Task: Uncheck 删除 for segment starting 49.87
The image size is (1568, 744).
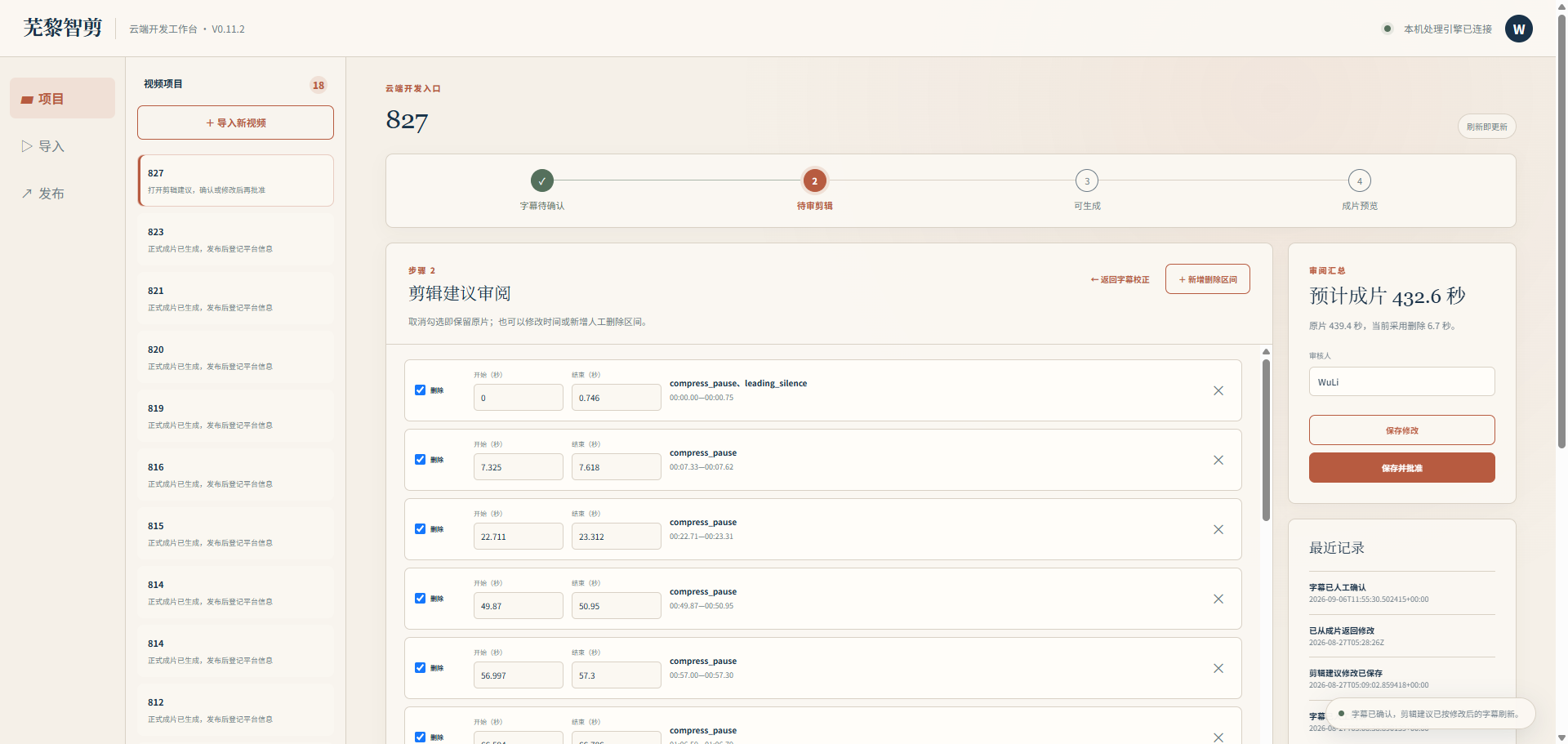Action: 420,598
